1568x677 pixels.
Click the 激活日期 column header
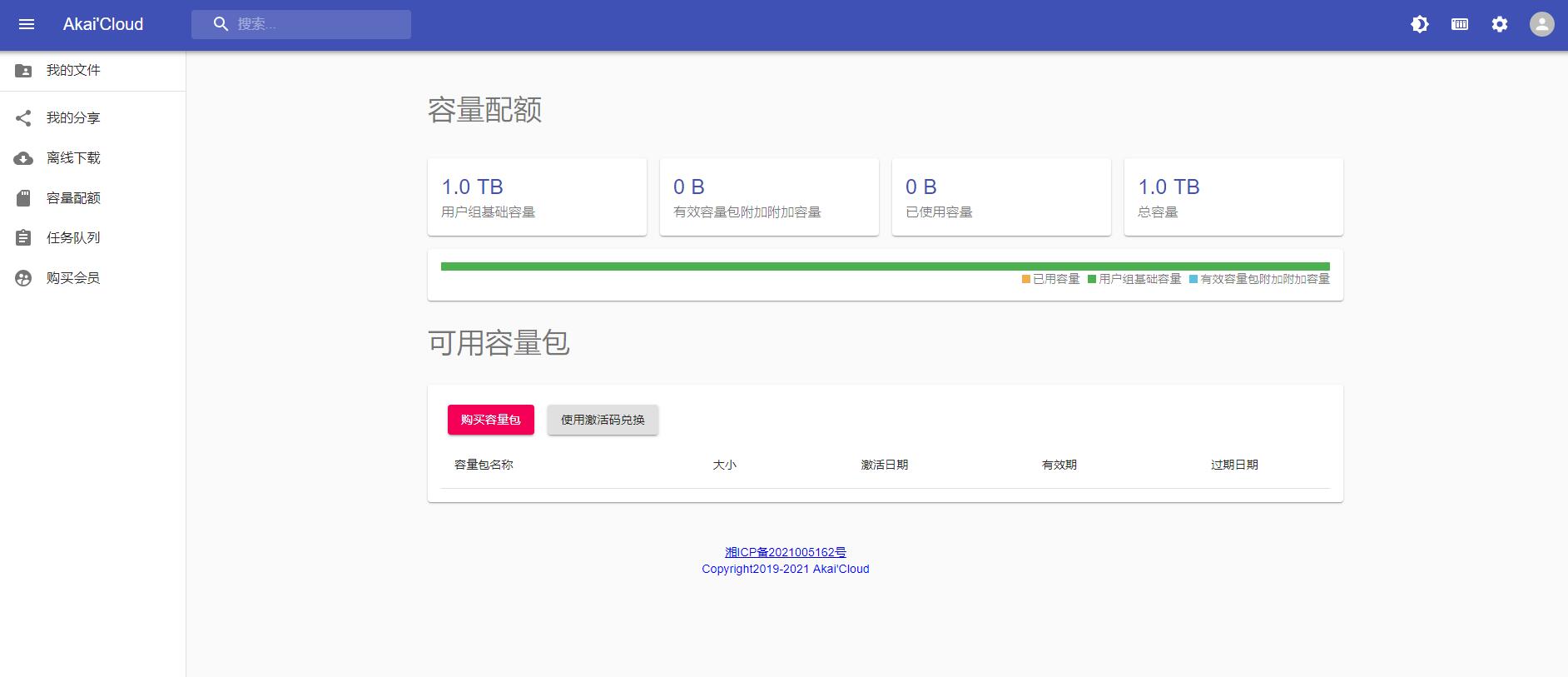point(885,465)
